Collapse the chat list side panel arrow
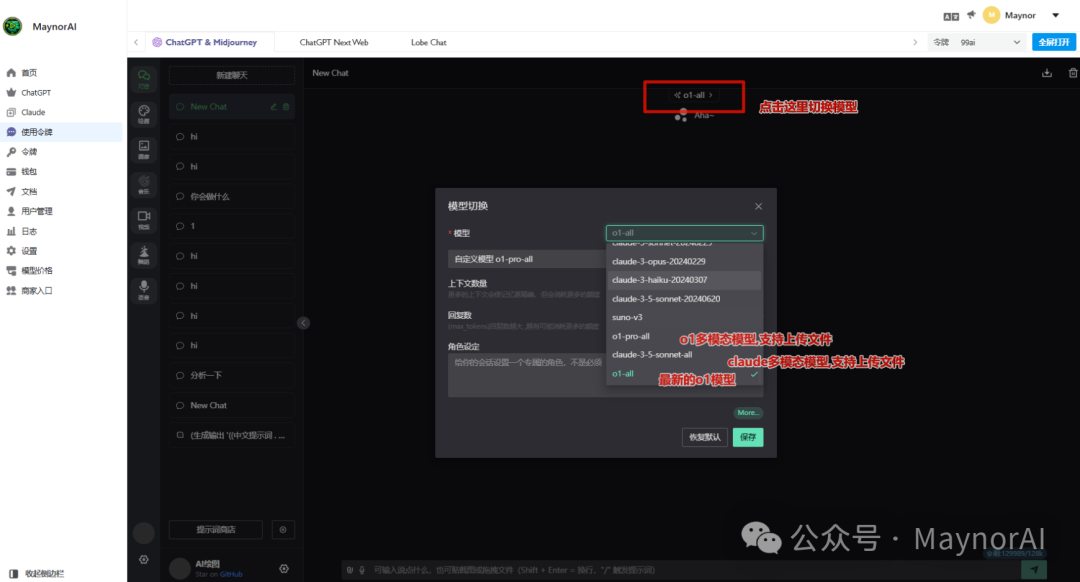The height and width of the screenshot is (582, 1080). pyautogui.click(x=304, y=322)
